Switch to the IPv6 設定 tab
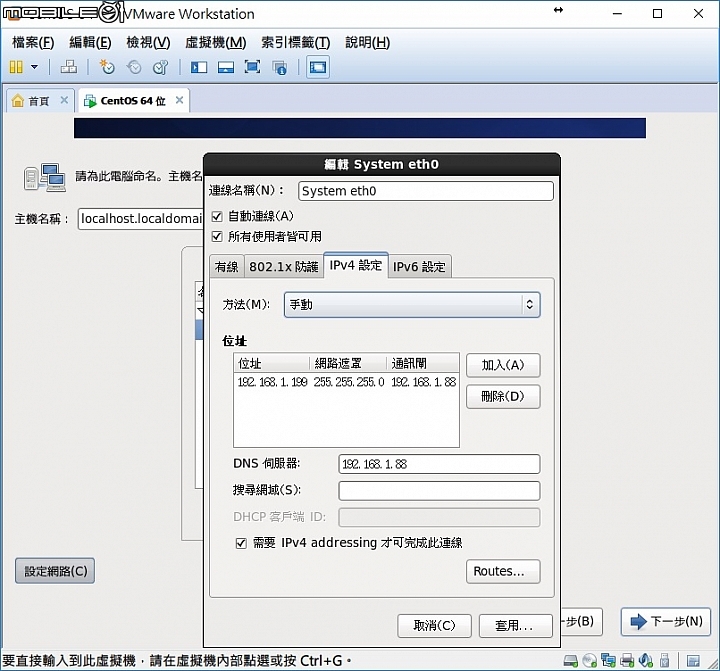The image size is (720, 671). (x=419, y=266)
